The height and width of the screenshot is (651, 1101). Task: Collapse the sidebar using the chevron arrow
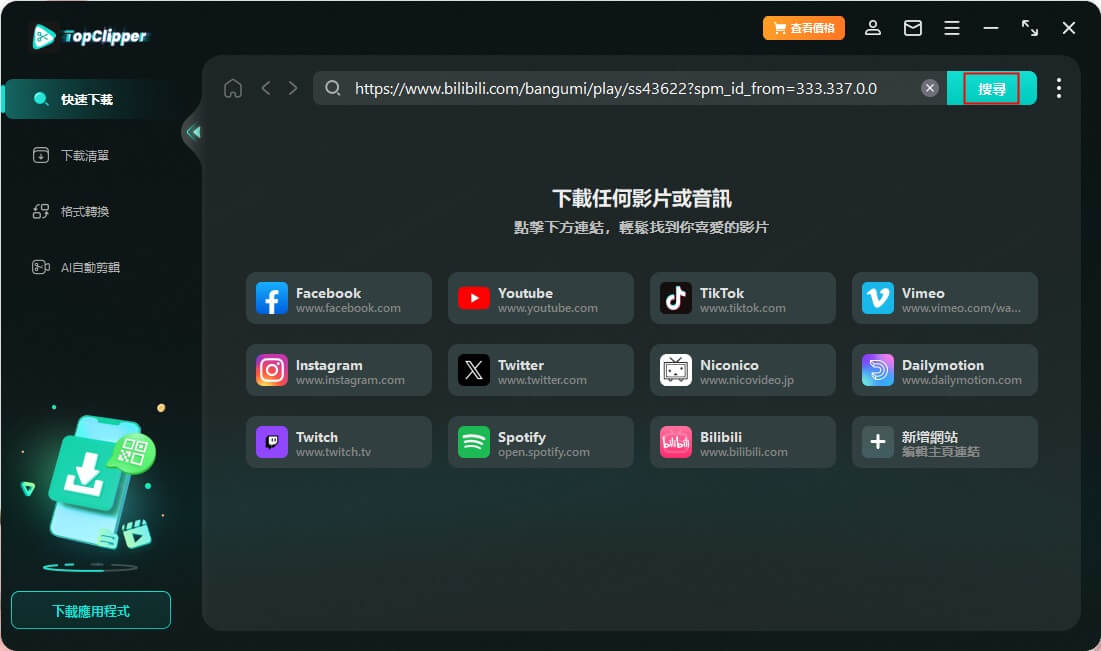click(x=193, y=131)
